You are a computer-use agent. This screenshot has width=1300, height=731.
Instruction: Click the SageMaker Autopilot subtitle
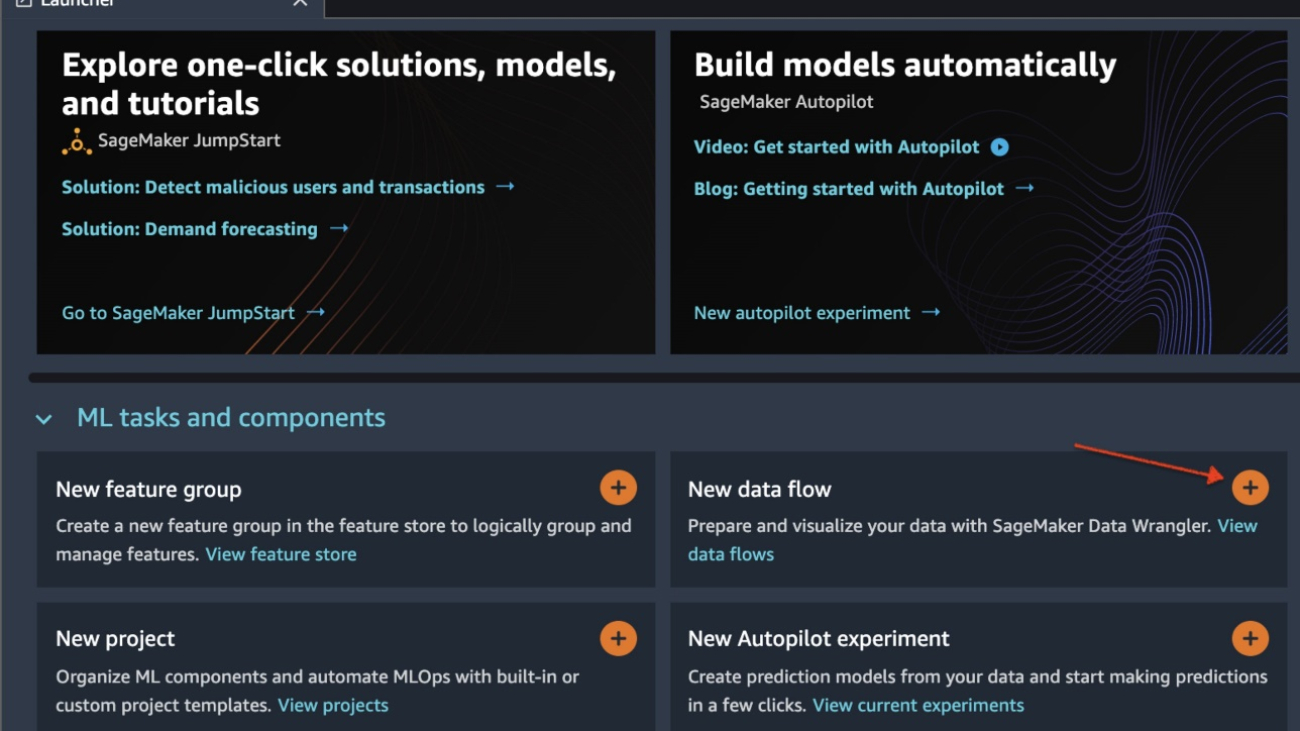[x=786, y=102]
